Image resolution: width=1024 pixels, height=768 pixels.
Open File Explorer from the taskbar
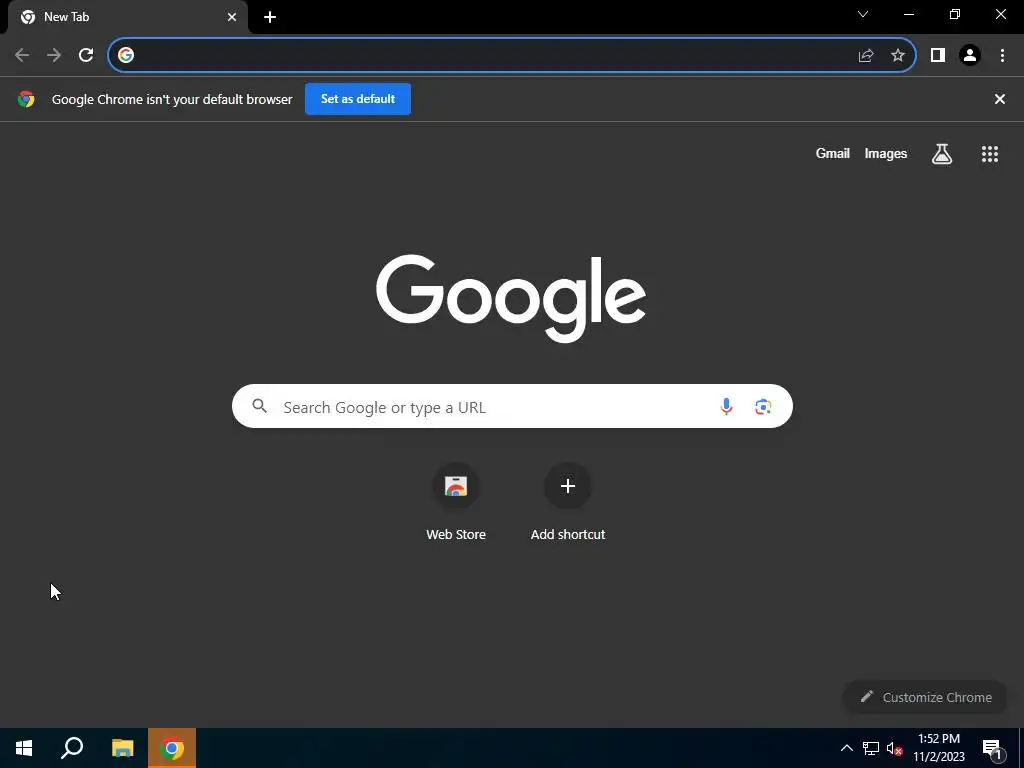click(122, 748)
